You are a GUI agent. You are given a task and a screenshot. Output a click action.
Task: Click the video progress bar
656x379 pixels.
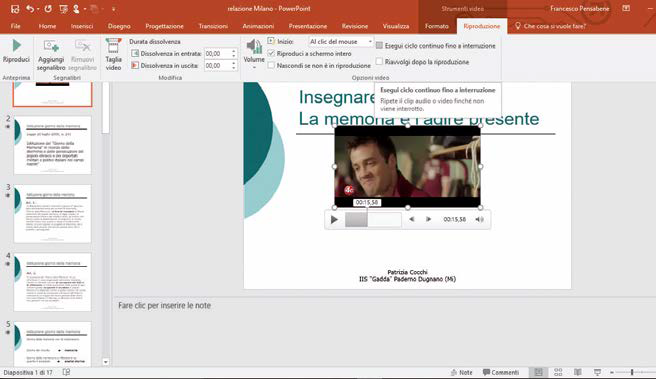[373, 219]
